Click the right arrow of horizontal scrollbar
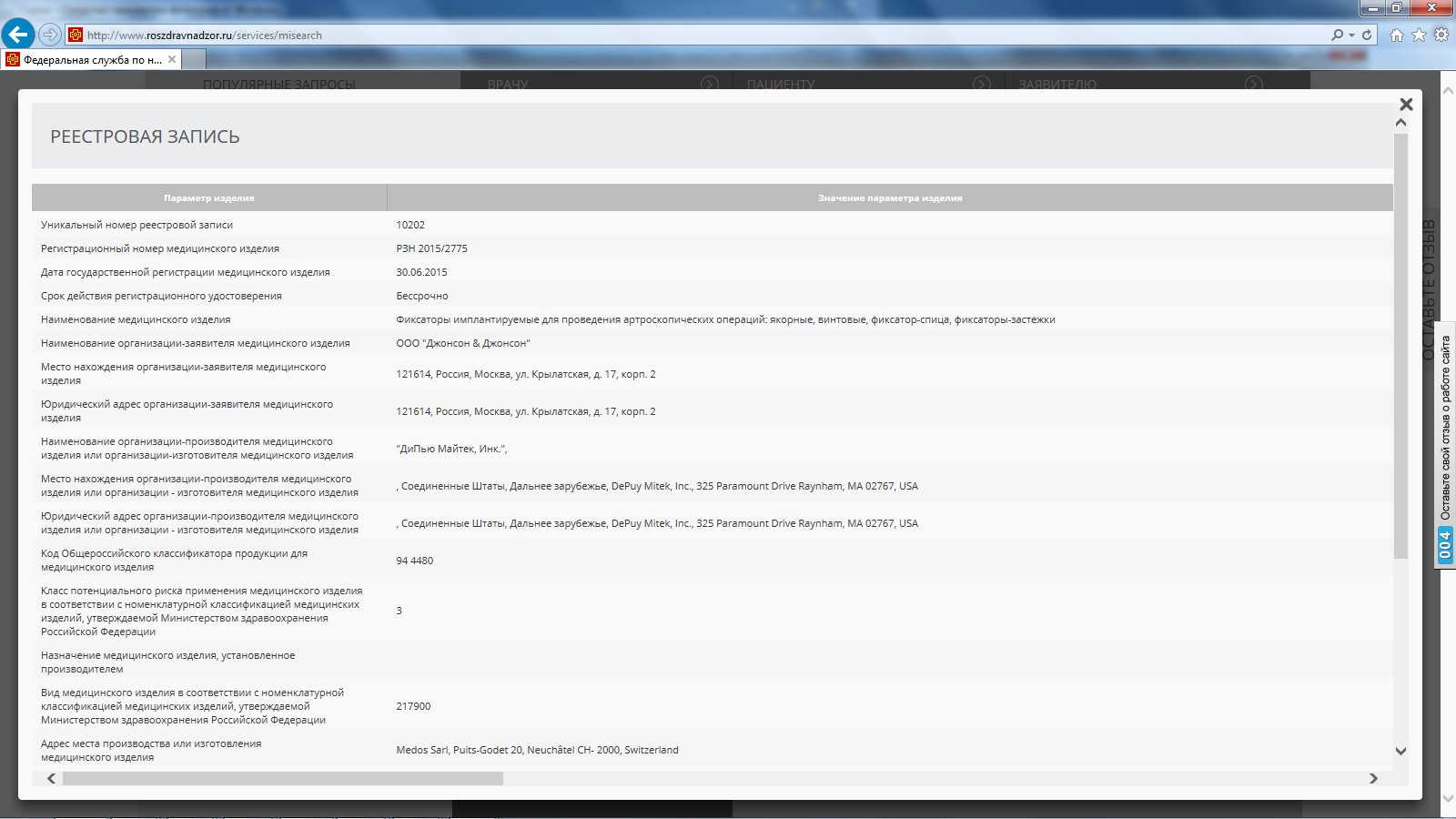This screenshot has width=1456, height=819. coord(1373,778)
